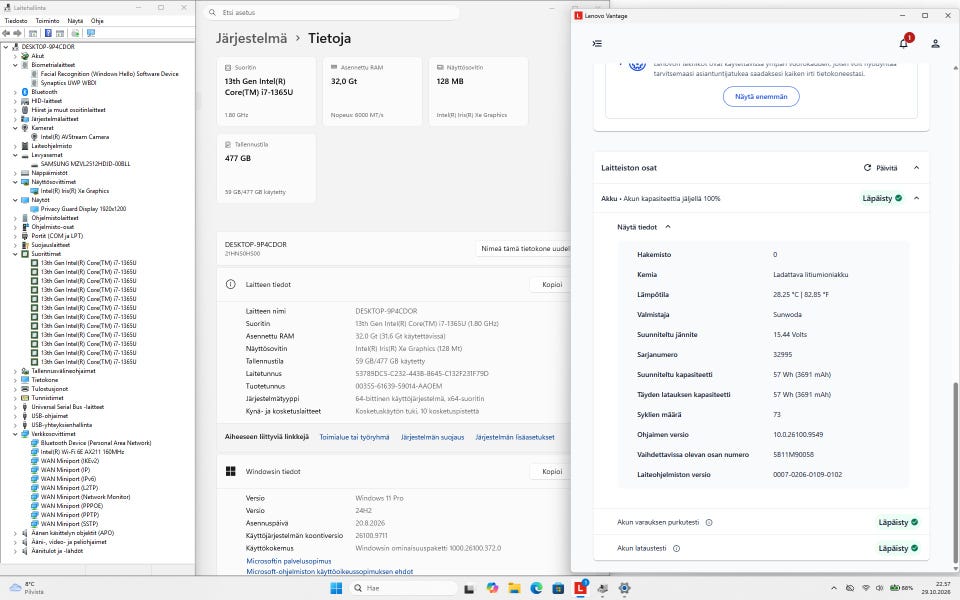
Task: Collapse the Akku battery row chevron
Action: click(x=917, y=198)
